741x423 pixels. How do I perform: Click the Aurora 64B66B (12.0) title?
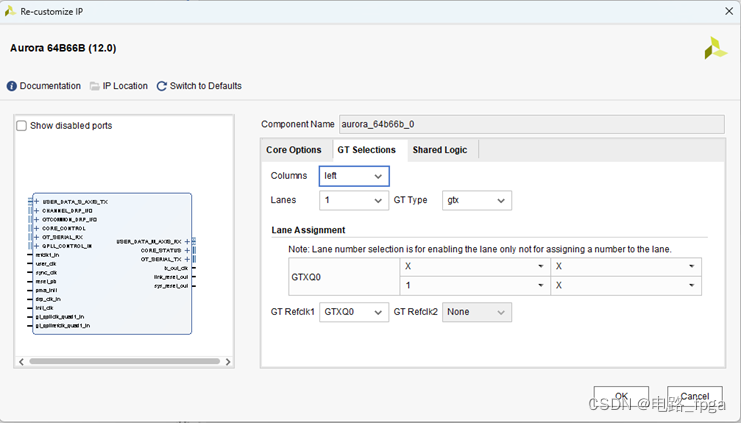63,48
